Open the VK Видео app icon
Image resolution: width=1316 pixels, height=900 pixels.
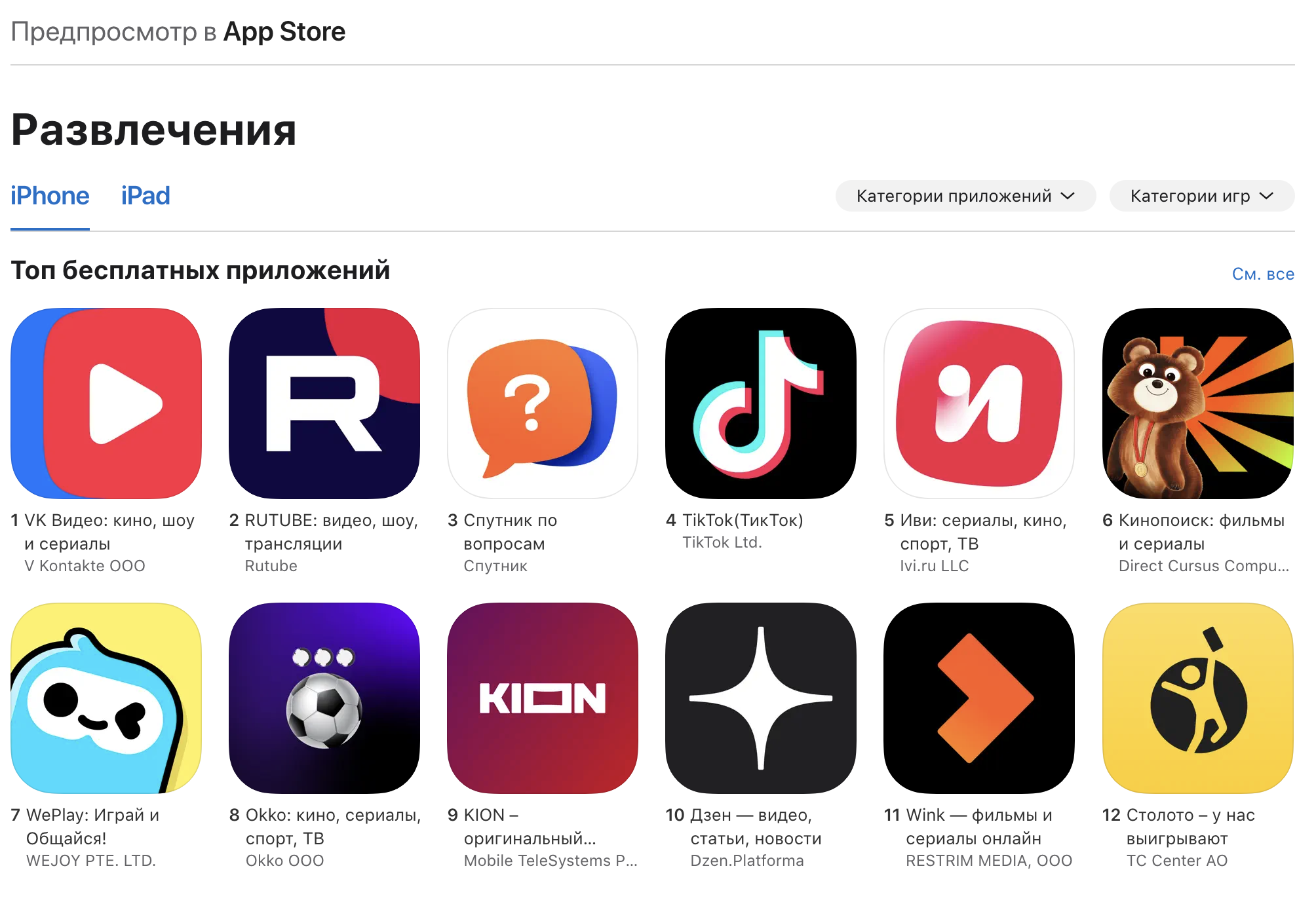pos(106,403)
